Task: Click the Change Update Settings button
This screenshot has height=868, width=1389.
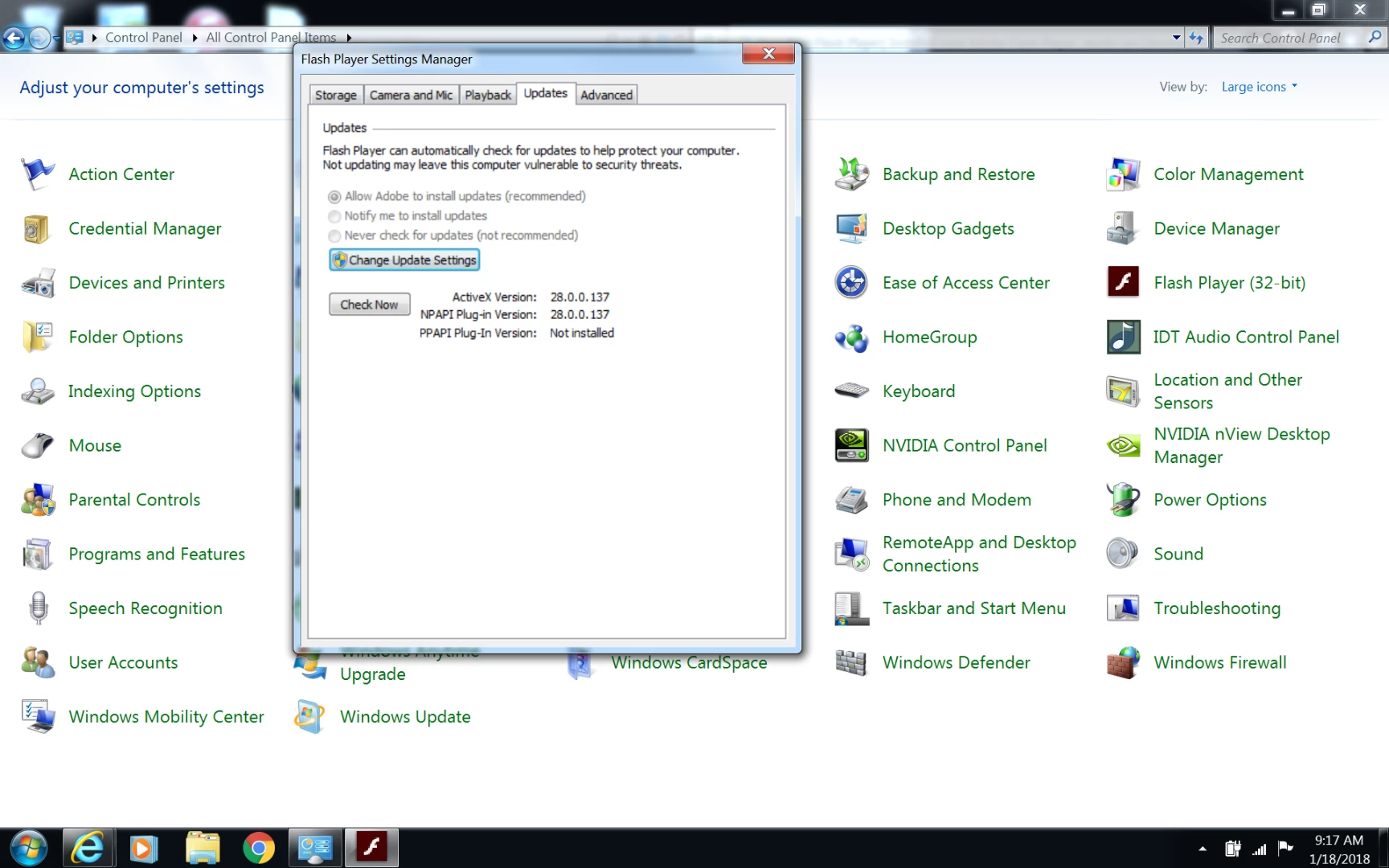Action: (404, 260)
